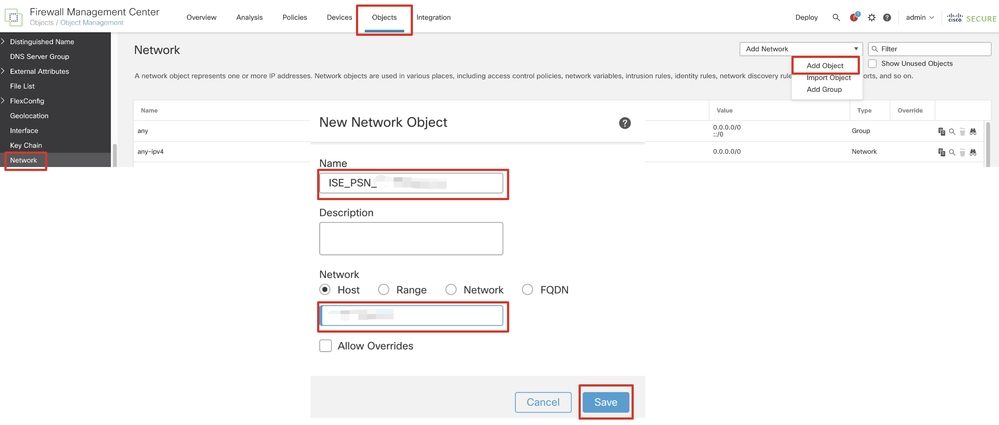The height and width of the screenshot is (425, 999).
Task: Select the Host radio button
Action: coord(325,290)
